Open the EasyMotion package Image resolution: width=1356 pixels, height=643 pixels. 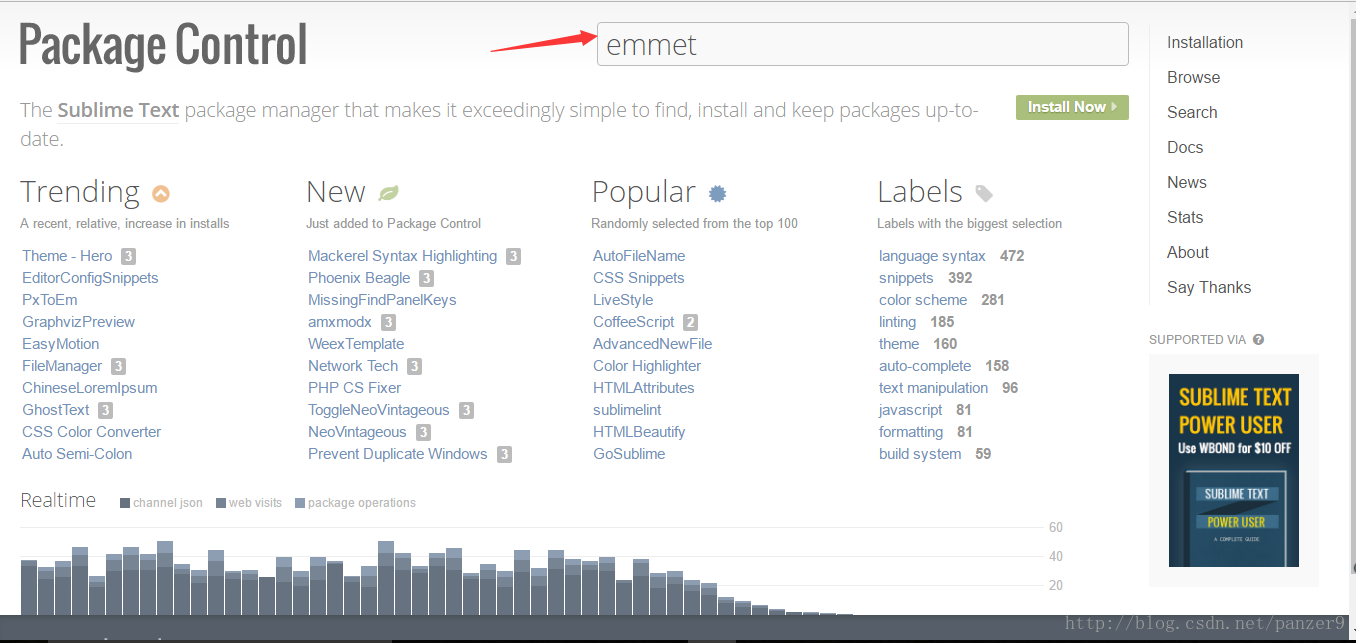pos(60,344)
